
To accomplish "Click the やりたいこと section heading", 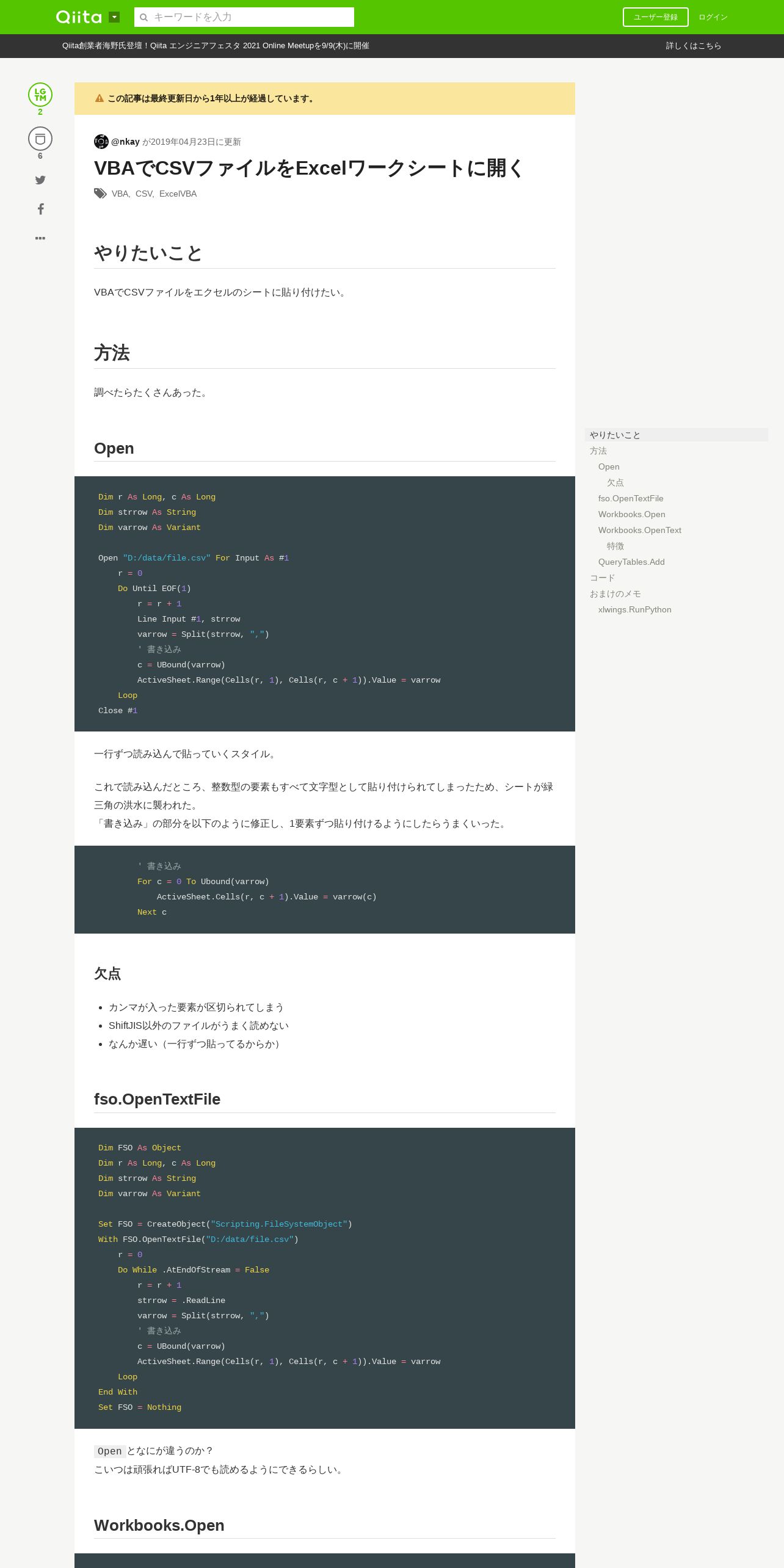I will (148, 253).
